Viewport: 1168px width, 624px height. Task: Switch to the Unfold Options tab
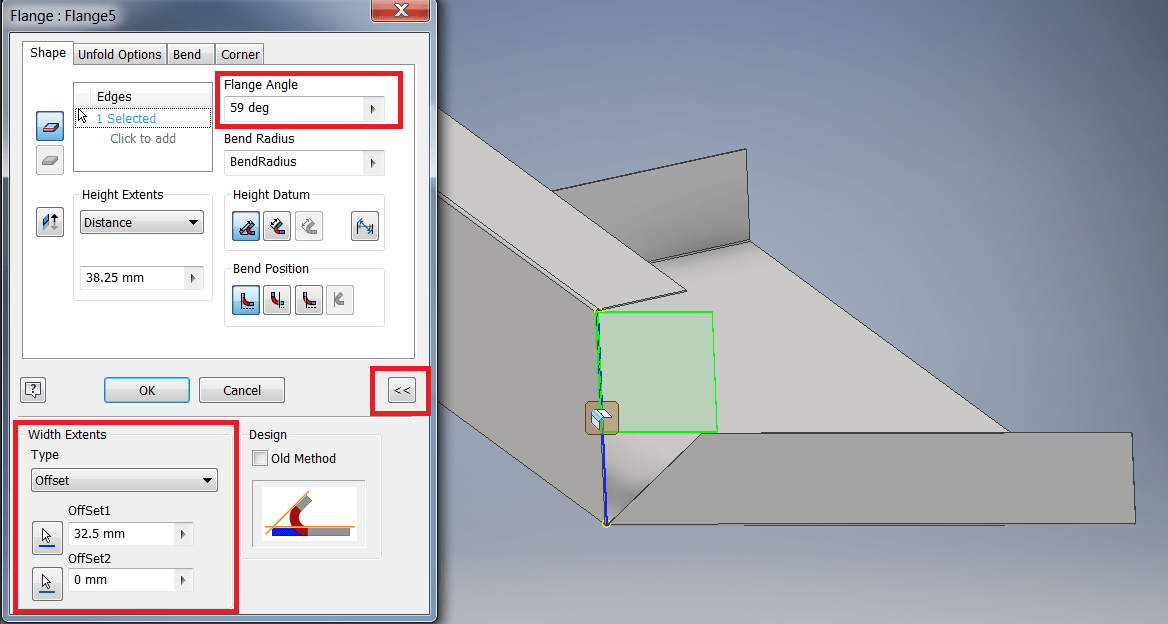pyautogui.click(x=119, y=53)
